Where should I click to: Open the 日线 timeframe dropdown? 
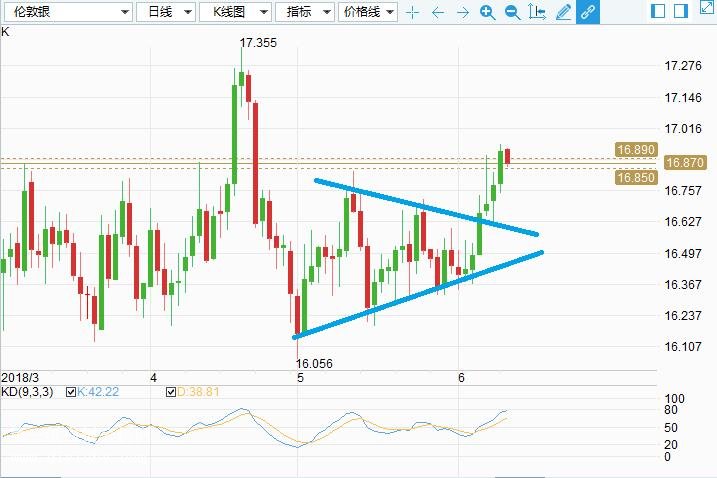166,12
